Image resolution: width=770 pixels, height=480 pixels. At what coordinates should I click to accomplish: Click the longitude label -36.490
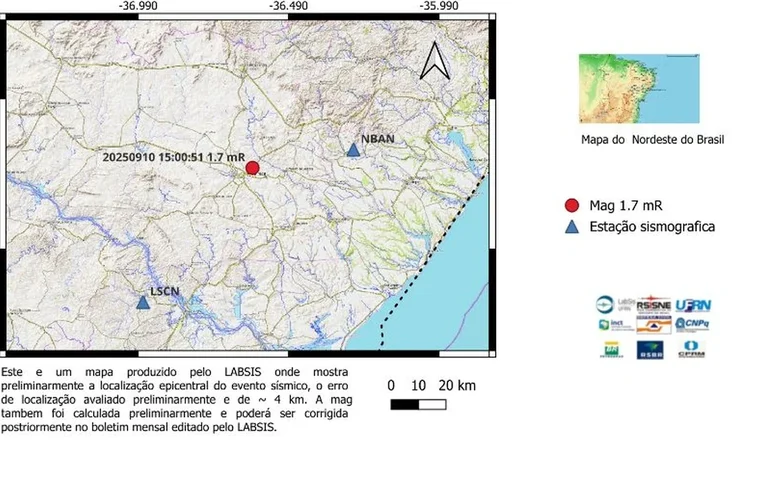289,6
